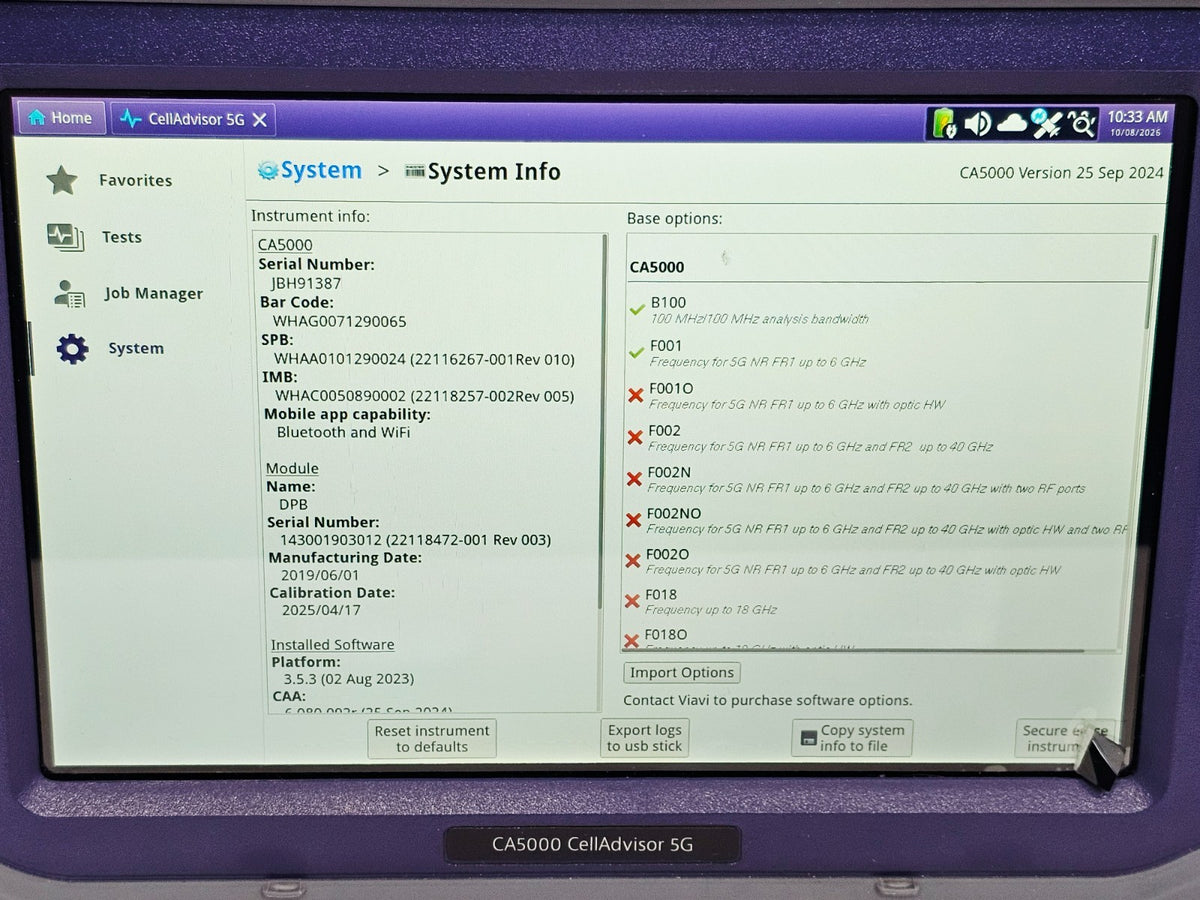The image size is (1200, 900).
Task: Click manufacturing date 2019/06/01
Action: pyautogui.click(x=320, y=575)
